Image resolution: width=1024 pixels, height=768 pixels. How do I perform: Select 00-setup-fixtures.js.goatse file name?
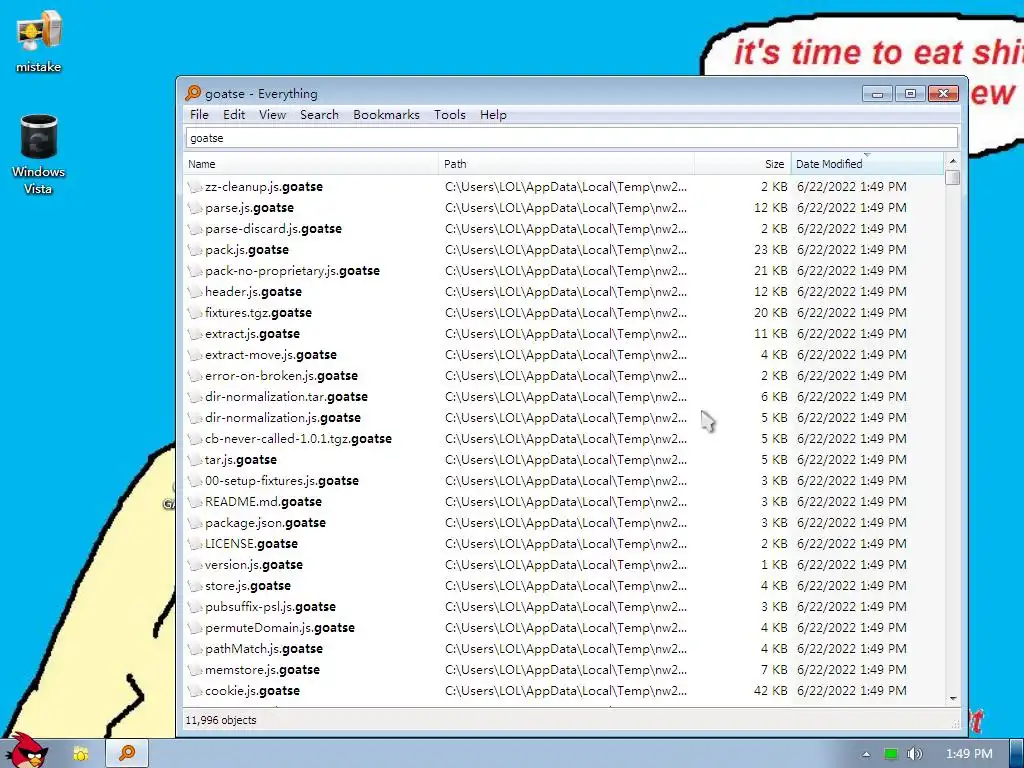tap(282, 481)
